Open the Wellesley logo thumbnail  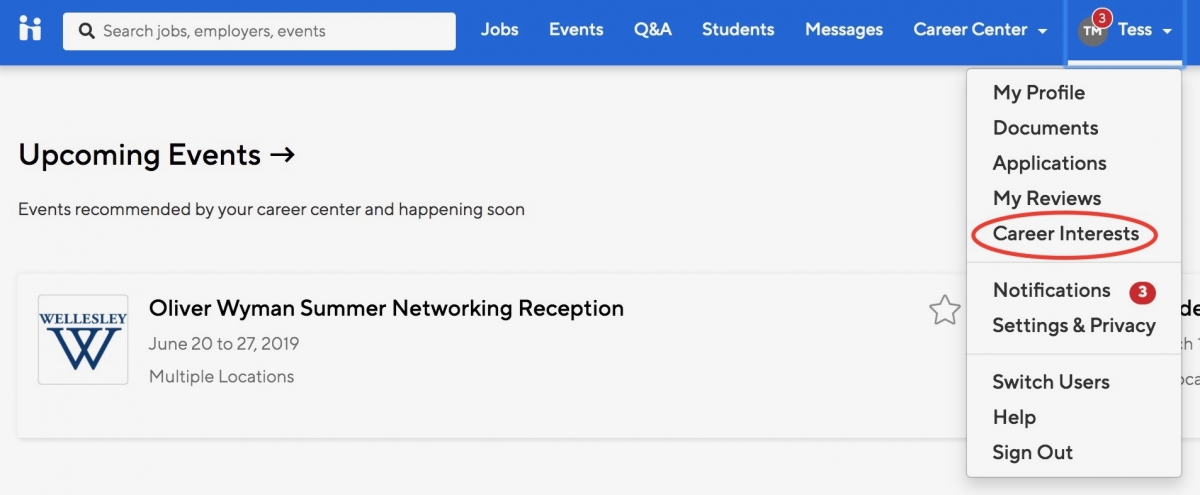(x=83, y=339)
